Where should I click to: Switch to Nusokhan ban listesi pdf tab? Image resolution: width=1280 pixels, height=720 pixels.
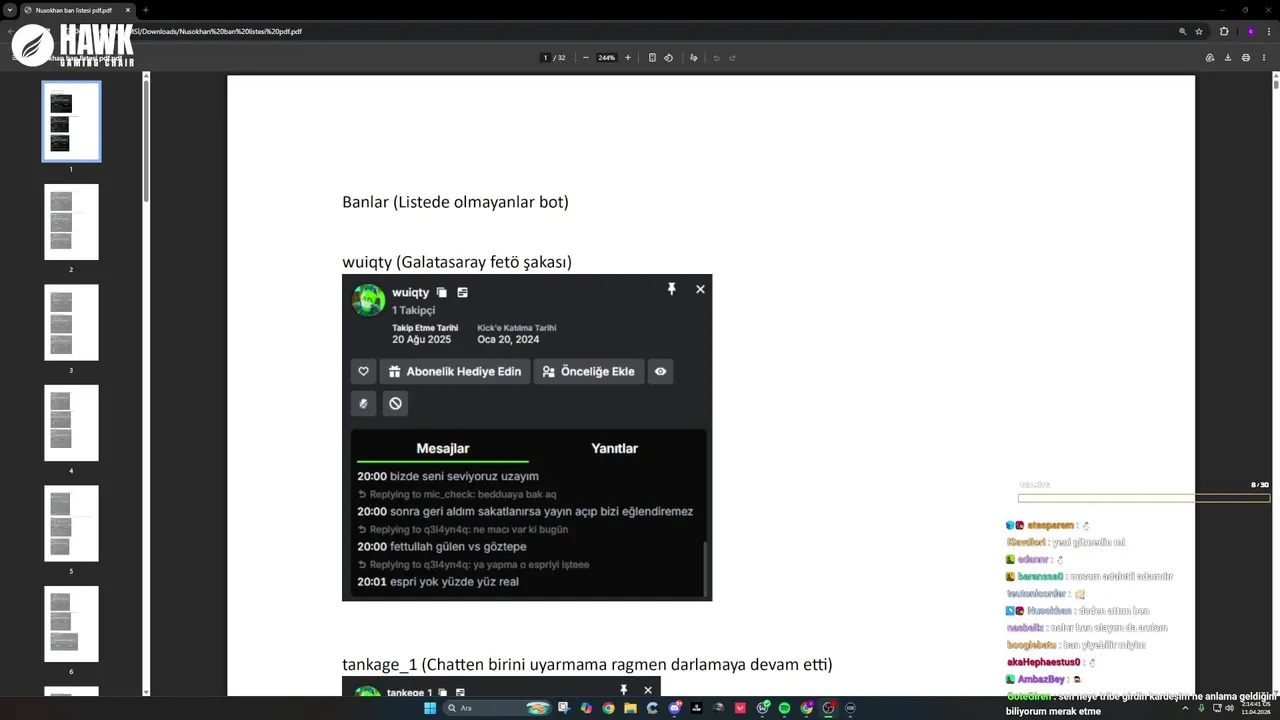(75, 10)
